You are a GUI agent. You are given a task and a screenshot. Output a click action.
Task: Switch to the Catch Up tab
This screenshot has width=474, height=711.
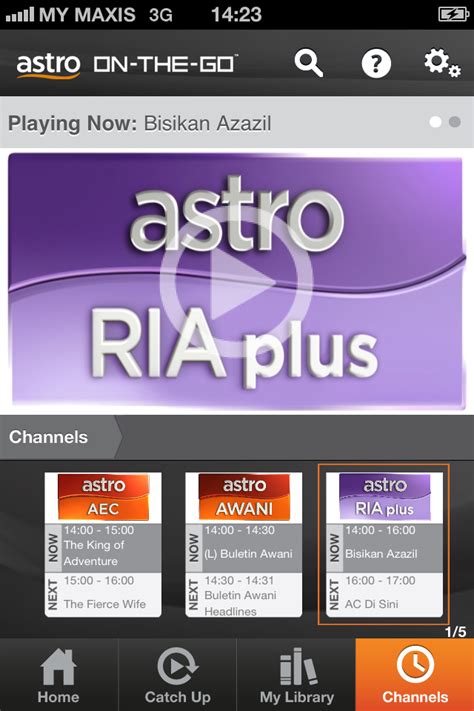point(177,675)
